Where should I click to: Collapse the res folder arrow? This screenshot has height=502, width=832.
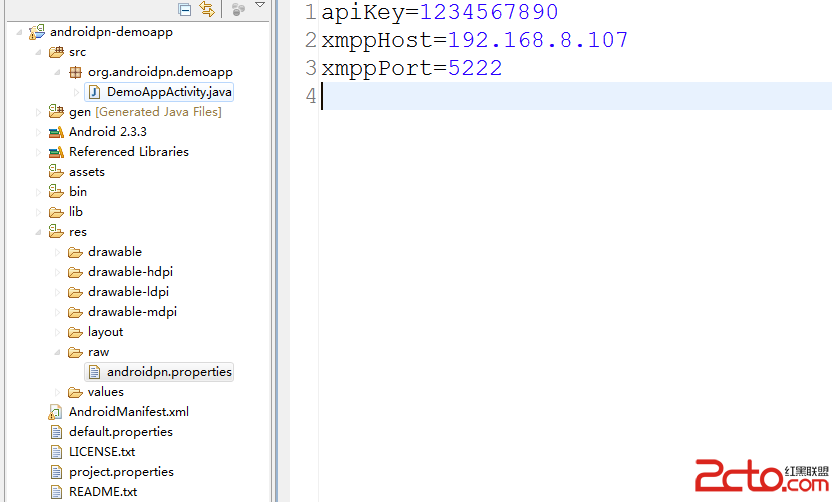[x=38, y=232]
